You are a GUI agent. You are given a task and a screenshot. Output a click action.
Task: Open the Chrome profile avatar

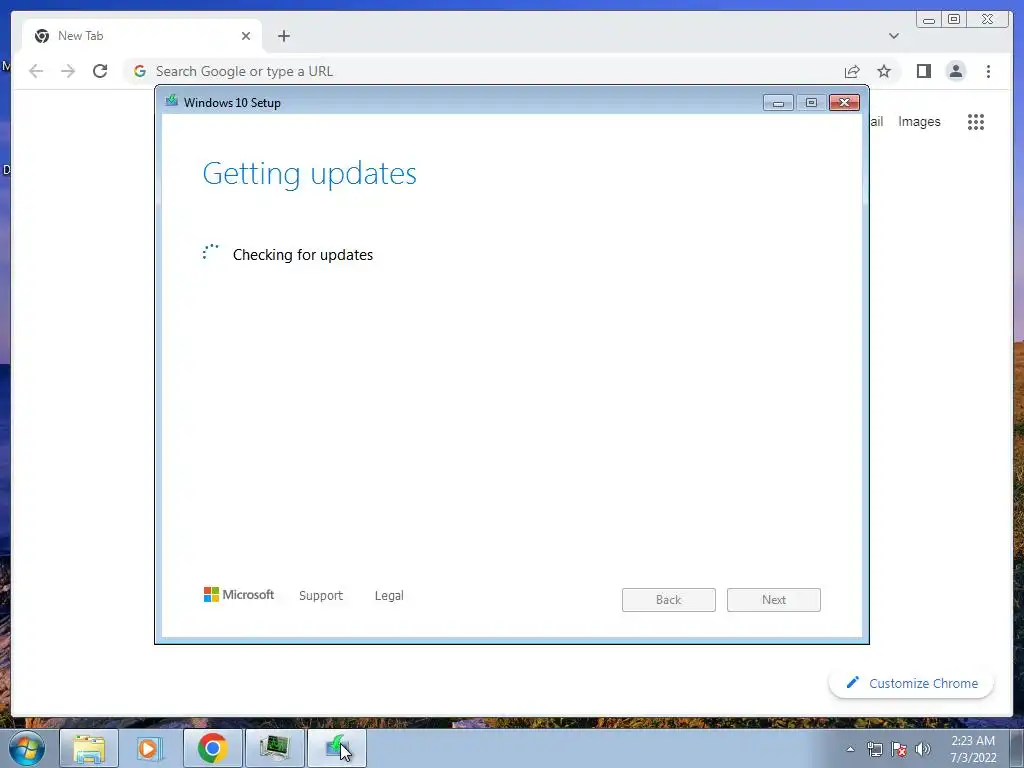pyautogui.click(x=955, y=71)
